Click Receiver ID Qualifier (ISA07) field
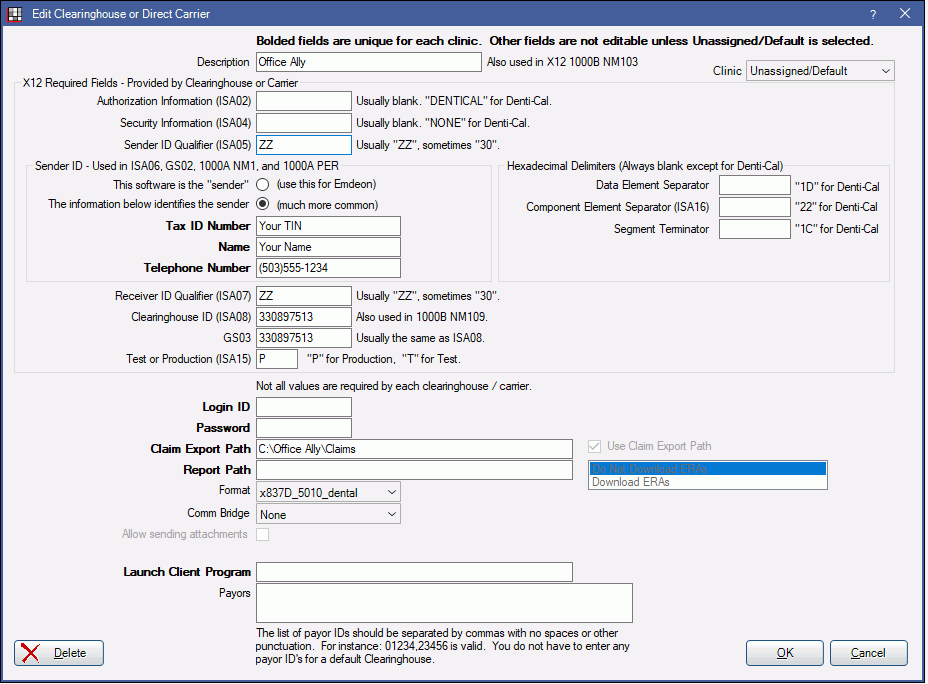928x684 pixels. [x=304, y=296]
